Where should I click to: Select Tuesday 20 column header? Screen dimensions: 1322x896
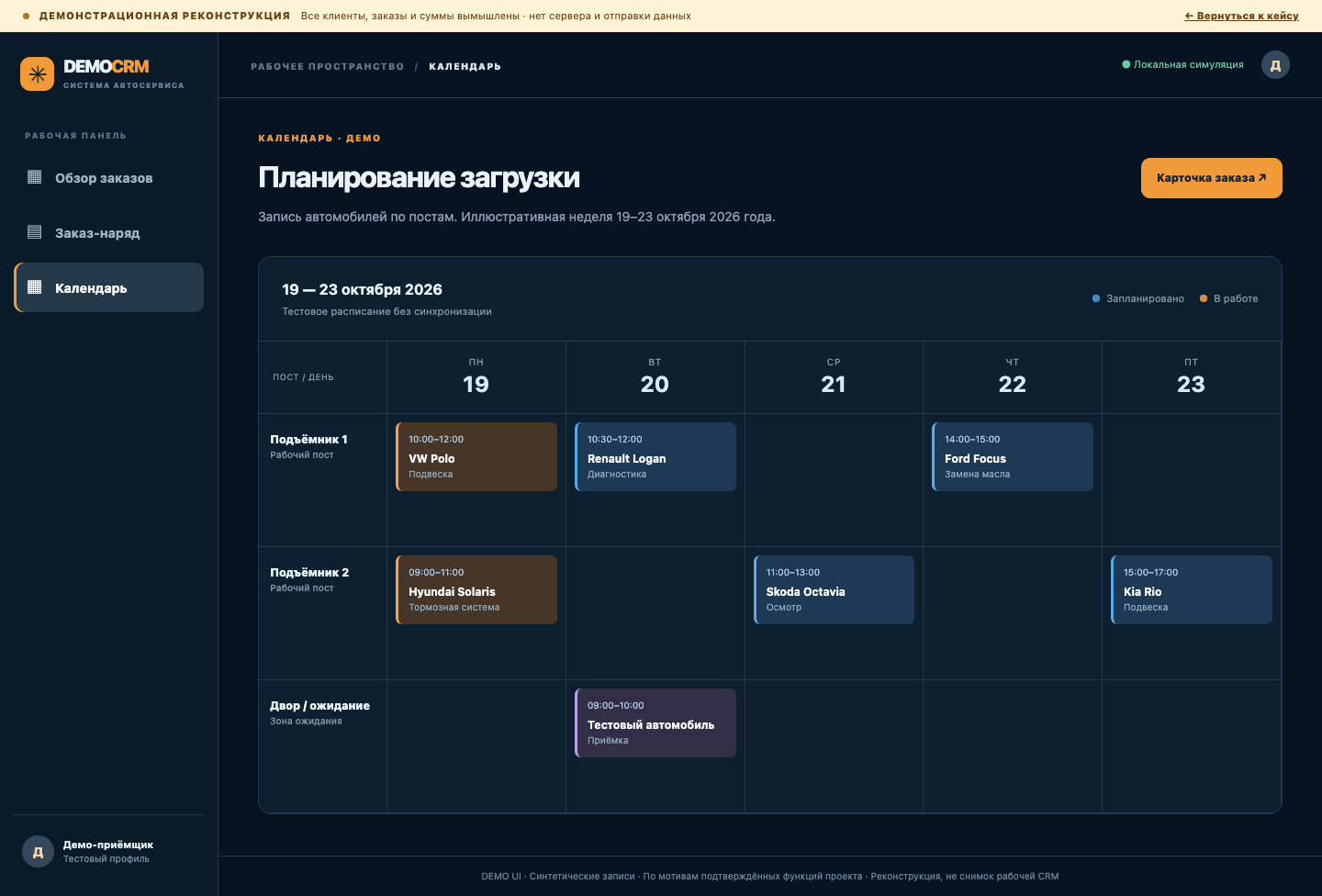click(655, 377)
